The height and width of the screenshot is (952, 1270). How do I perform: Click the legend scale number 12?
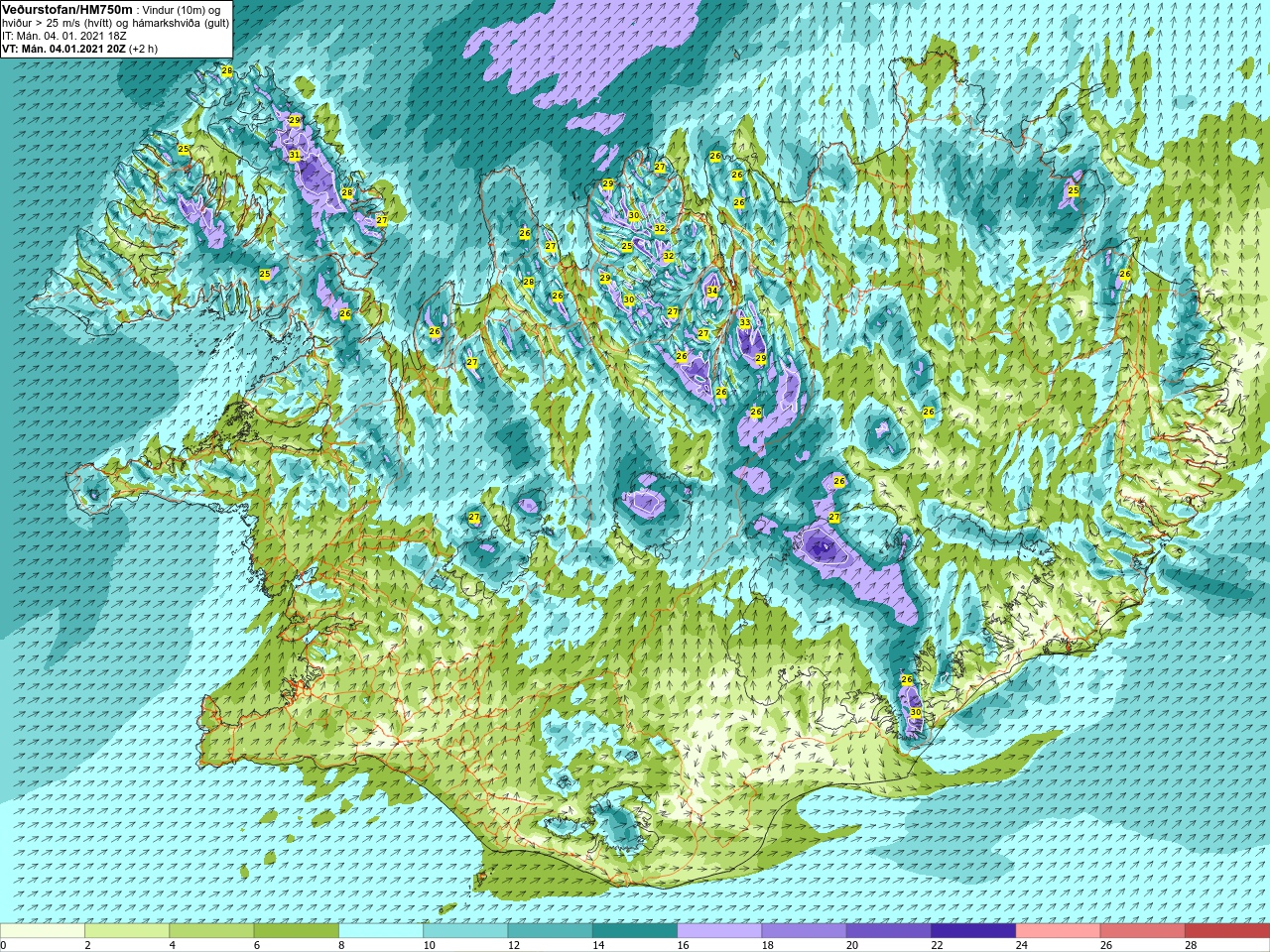tap(513, 945)
